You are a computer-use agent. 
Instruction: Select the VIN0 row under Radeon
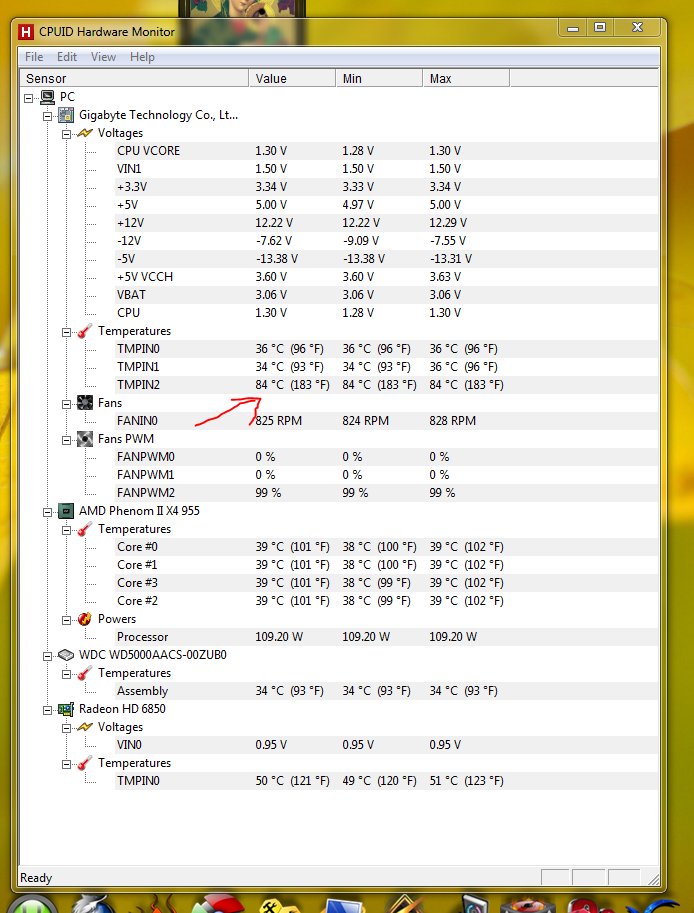[x=387, y=745]
